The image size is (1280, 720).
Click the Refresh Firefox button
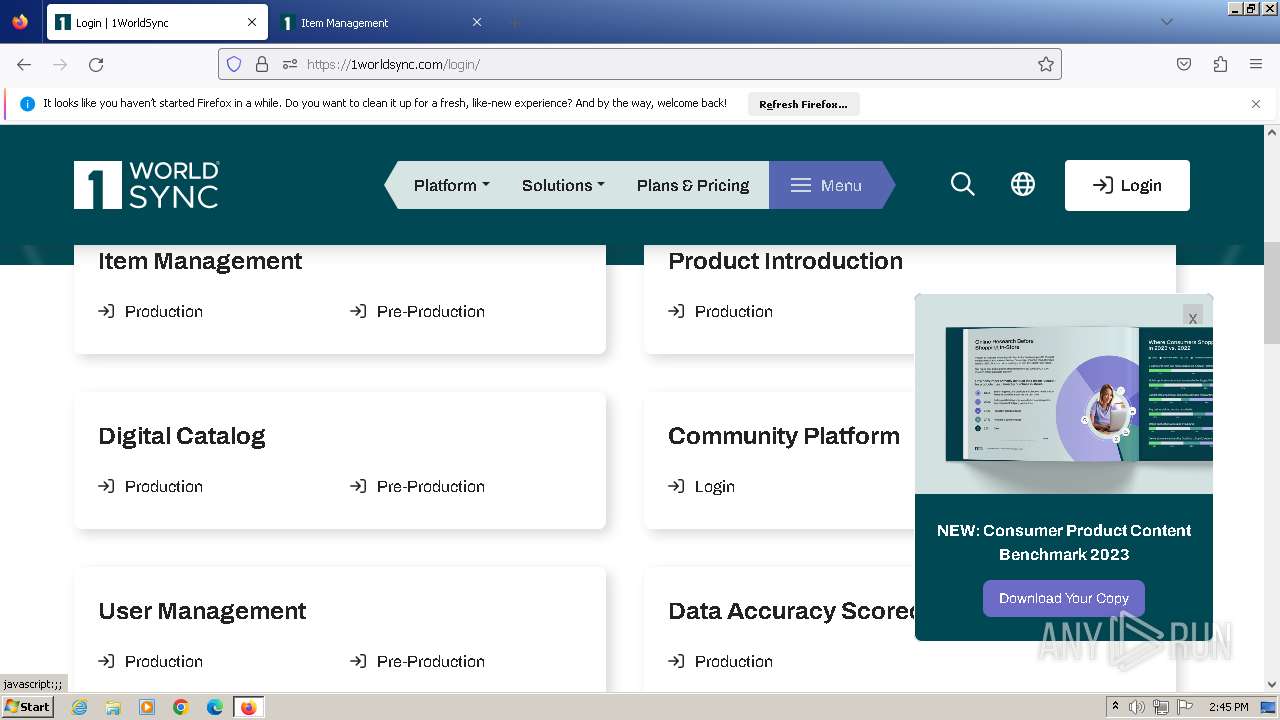tap(803, 104)
